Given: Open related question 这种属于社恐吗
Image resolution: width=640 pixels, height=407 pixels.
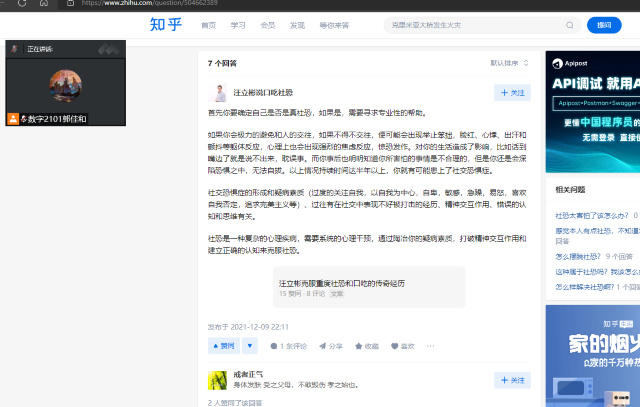Looking at the screenshot, I should (x=598, y=271).
